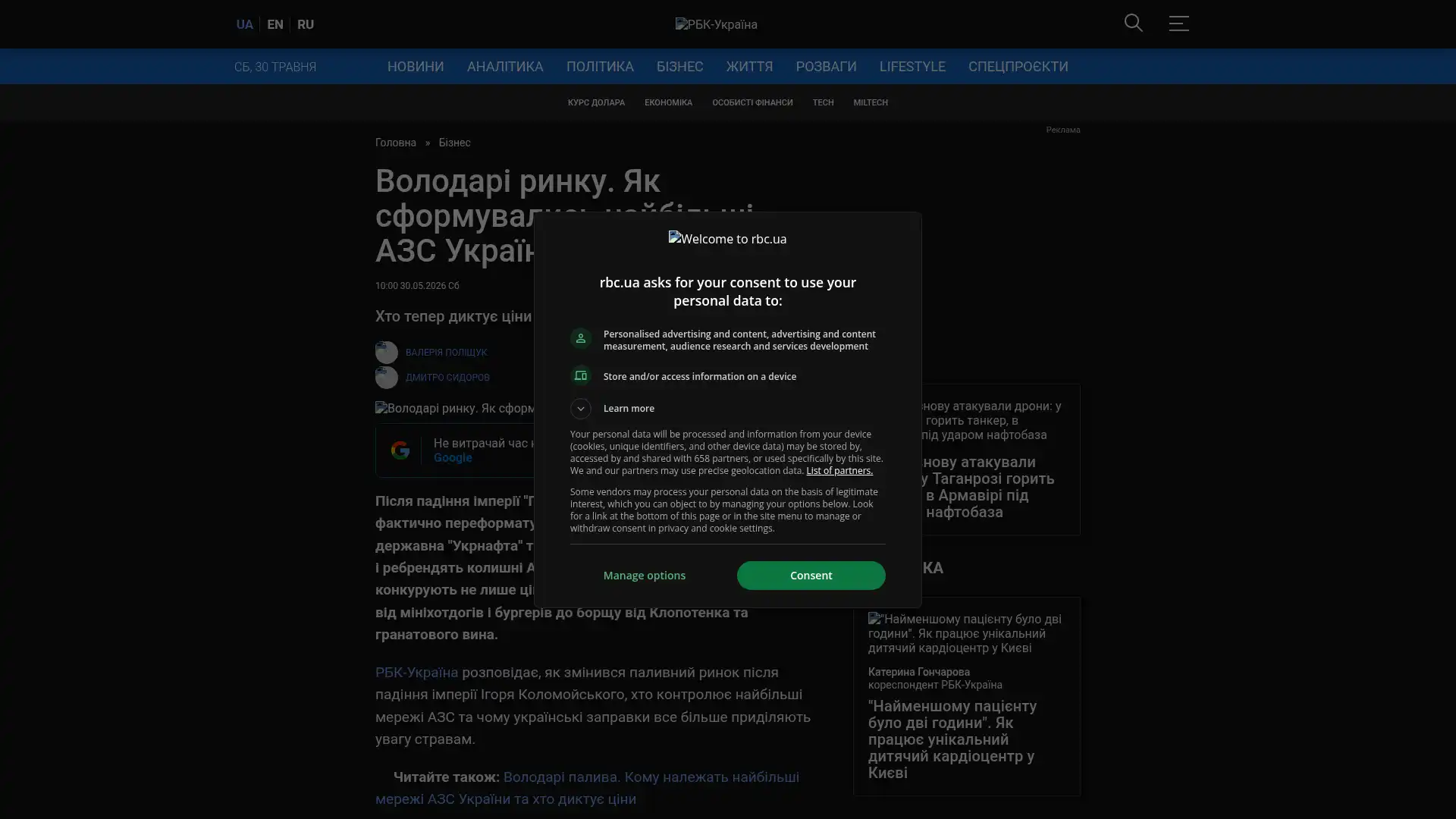Screen dimensions: 1456x819
Task: Click the main article image
Action: tap(455, 409)
